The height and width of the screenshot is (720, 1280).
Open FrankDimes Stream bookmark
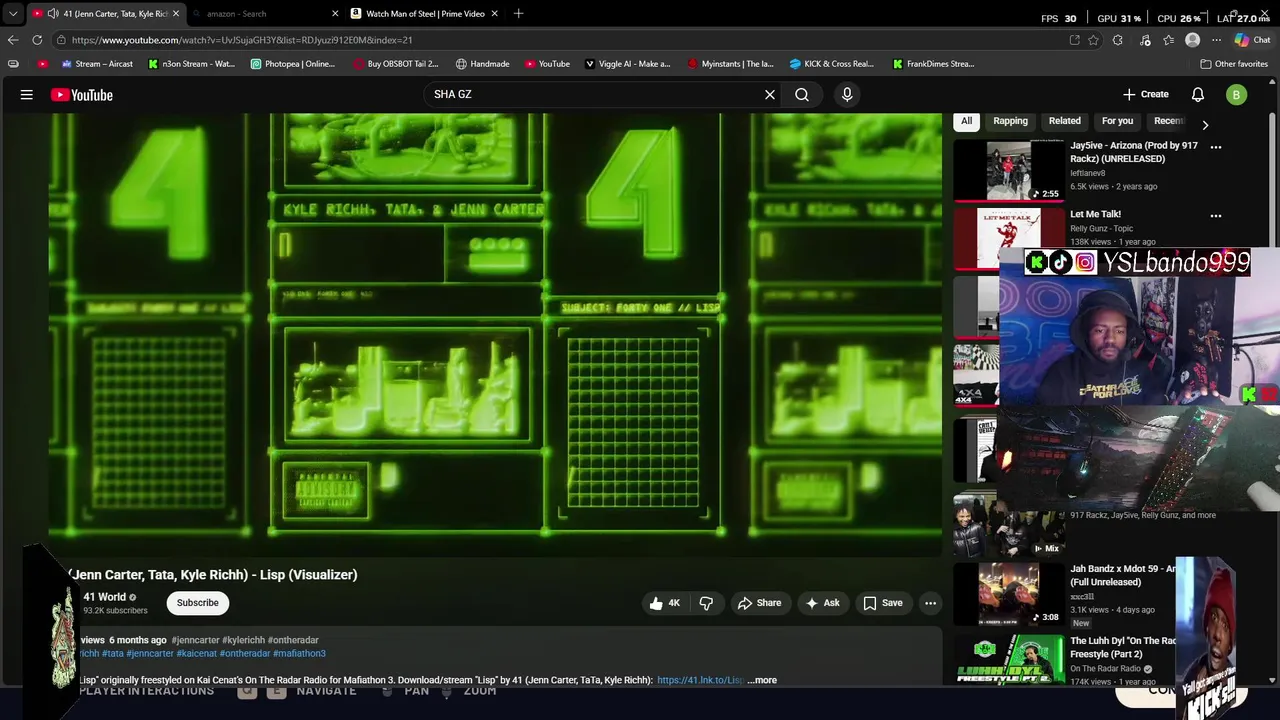[x=933, y=64]
